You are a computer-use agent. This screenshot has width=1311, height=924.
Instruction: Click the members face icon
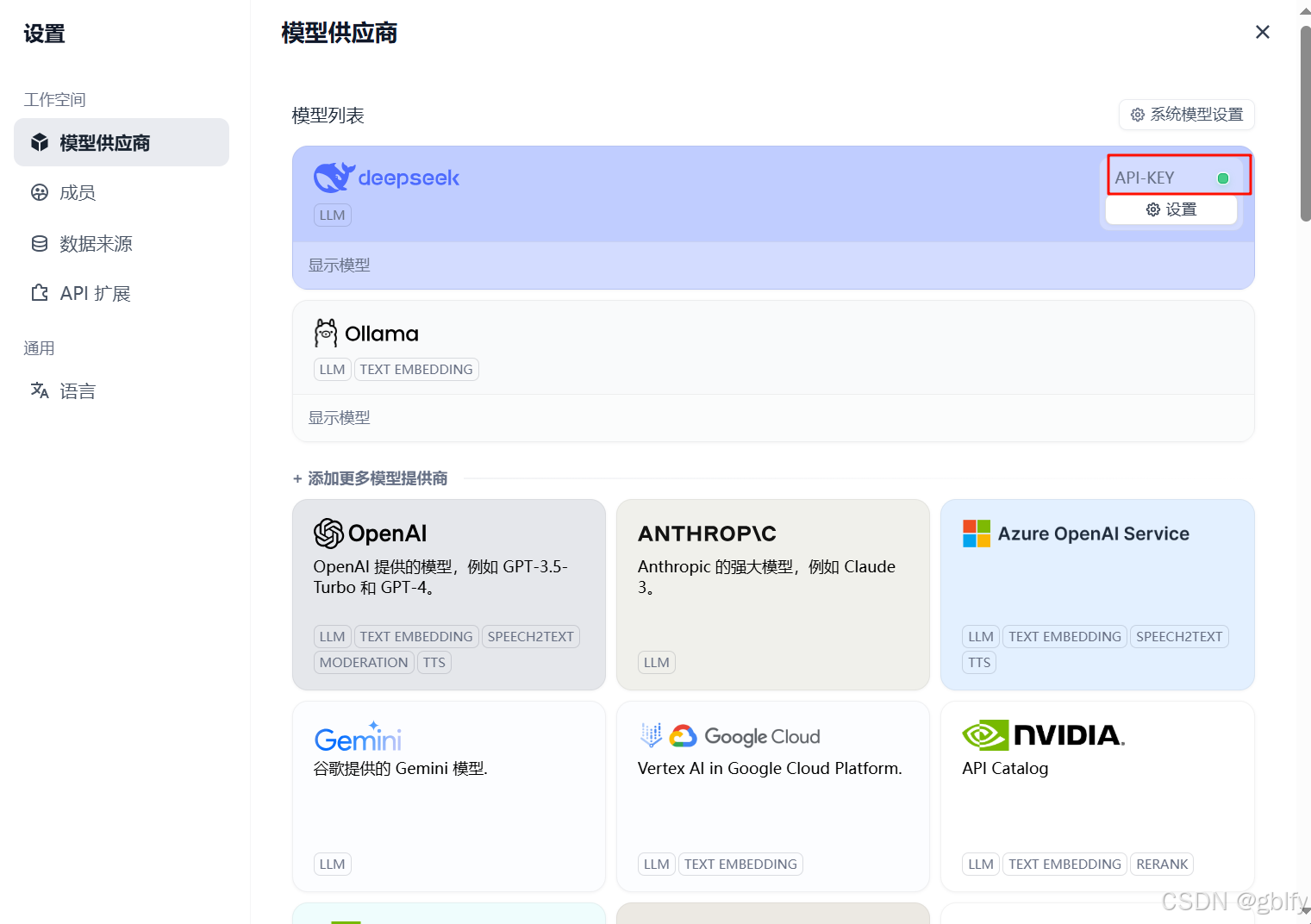(40, 192)
